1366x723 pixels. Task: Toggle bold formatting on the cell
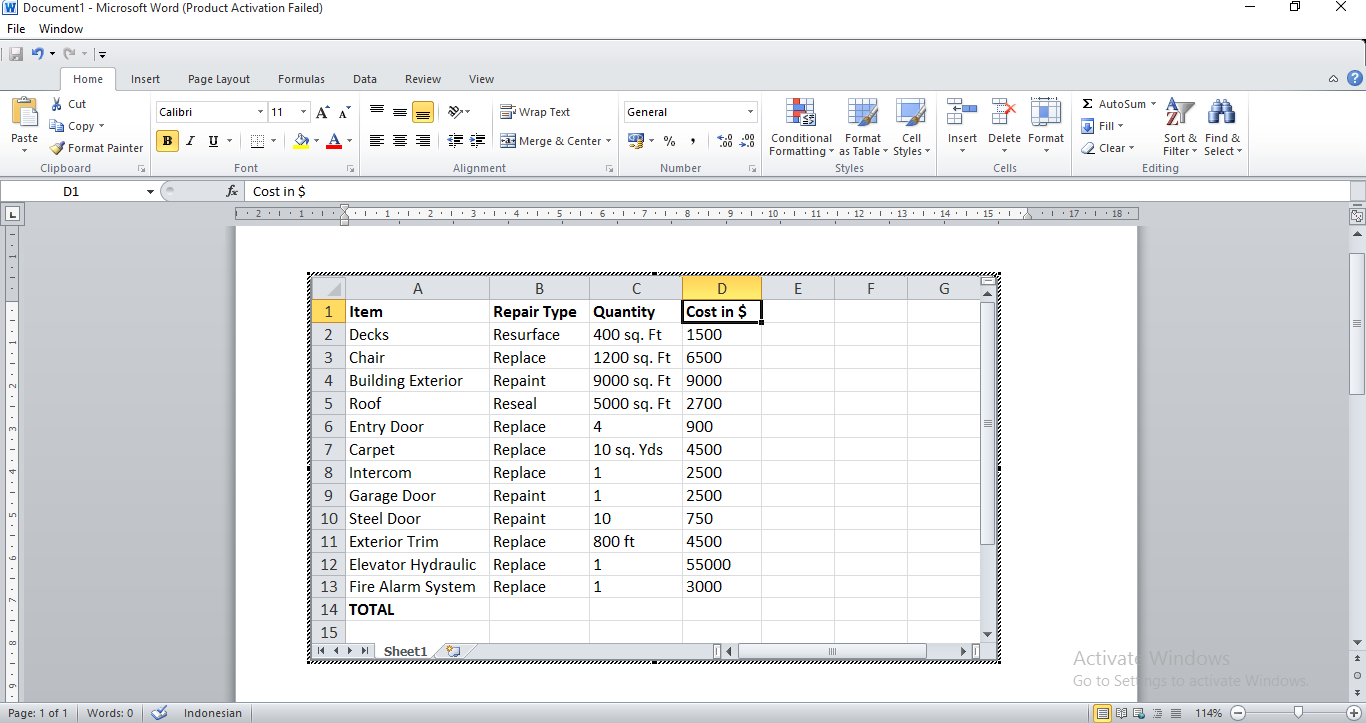click(167, 141)
